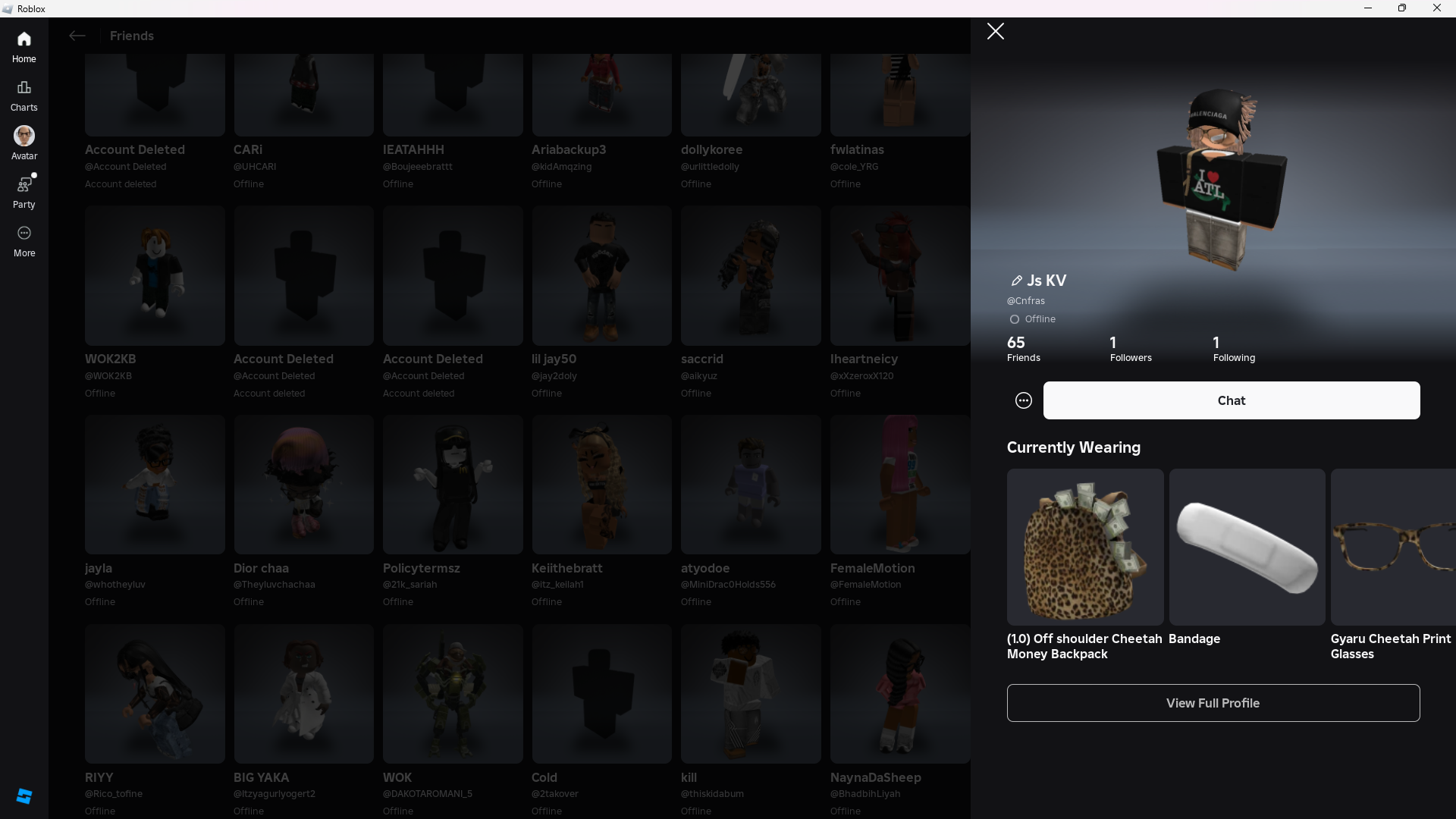Viewport: 1456px width, 819px height.
Task: Click the More sidebar icon
Action: coord(24,240)
